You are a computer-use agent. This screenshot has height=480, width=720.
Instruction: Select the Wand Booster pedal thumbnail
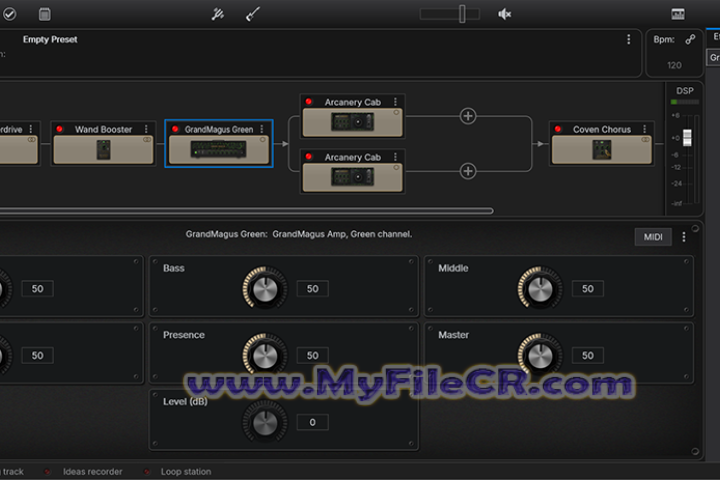103,150
